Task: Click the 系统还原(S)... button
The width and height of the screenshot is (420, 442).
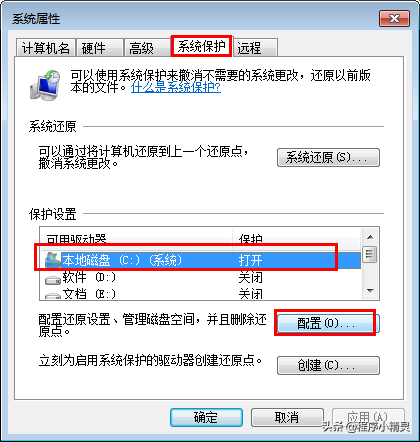Action: (x=328, y=157)
